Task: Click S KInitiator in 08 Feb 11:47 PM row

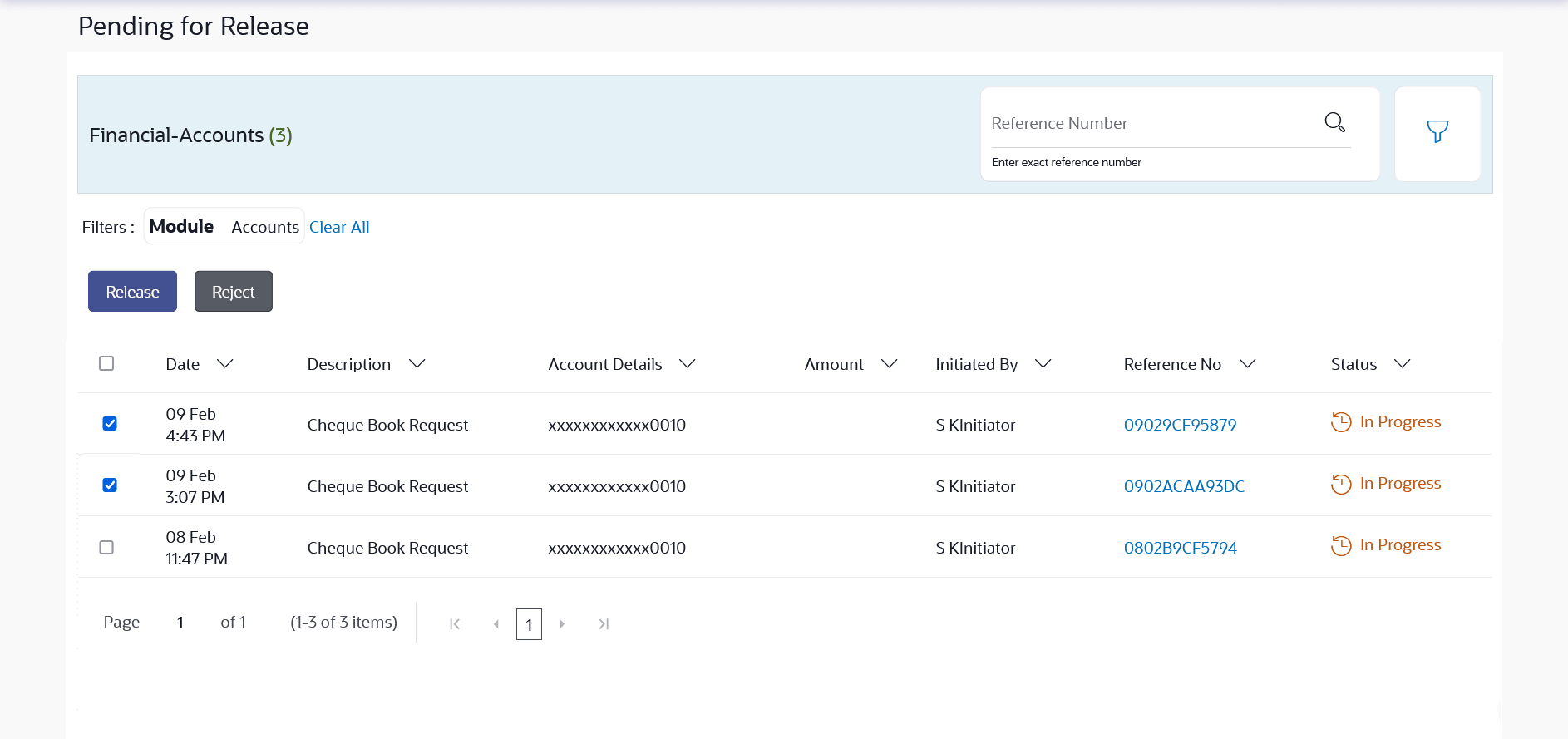Action: click(x=975, y=548)
